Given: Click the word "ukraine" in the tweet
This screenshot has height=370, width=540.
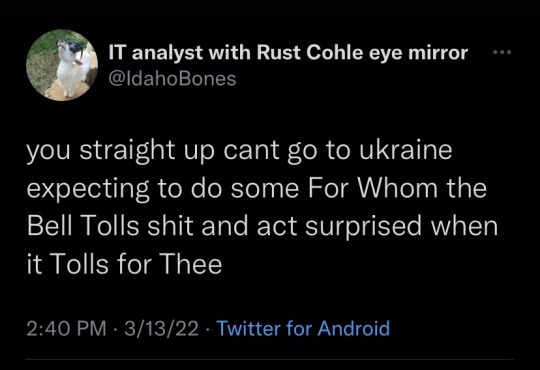Looking at the screenshot, I should point(405,150).
